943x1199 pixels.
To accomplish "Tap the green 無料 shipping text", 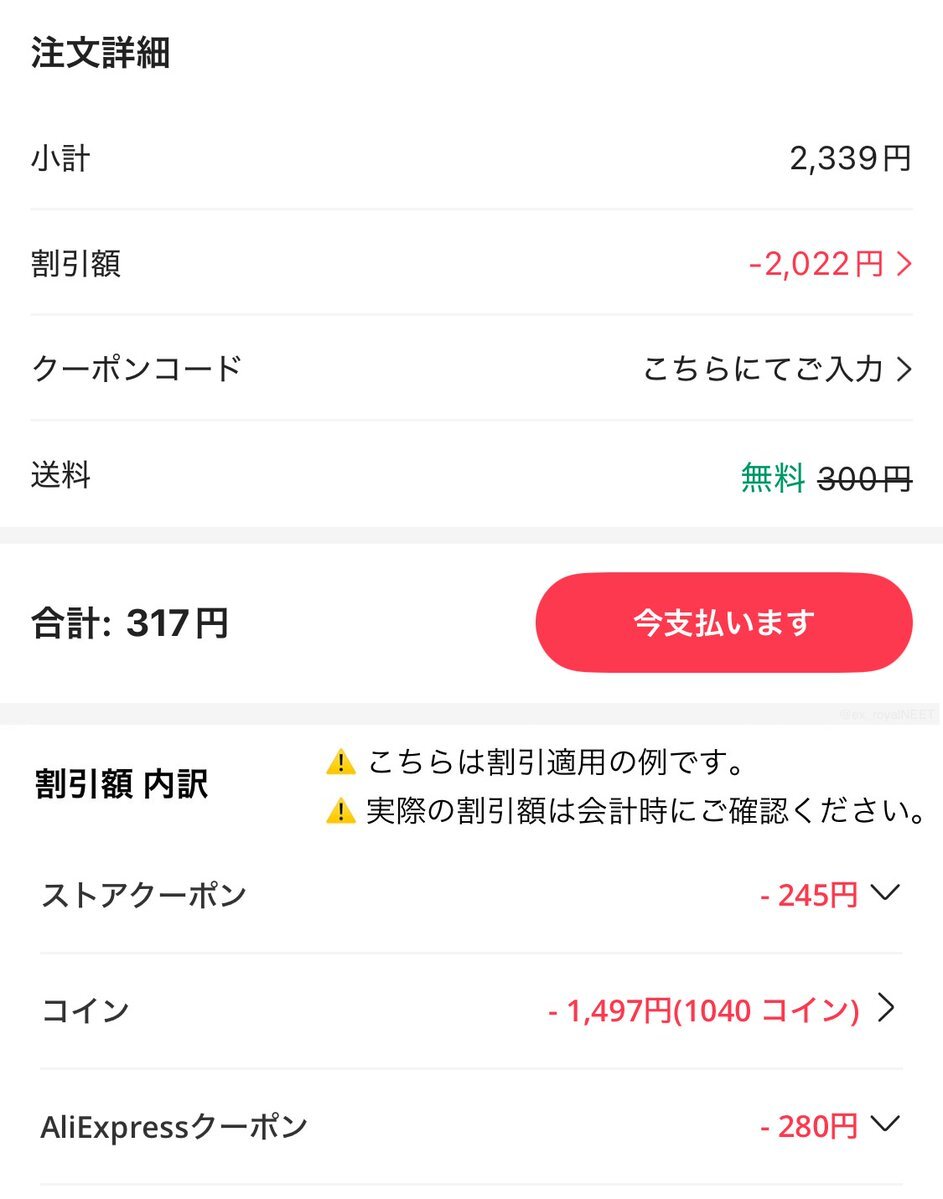I will coord(772,479).
